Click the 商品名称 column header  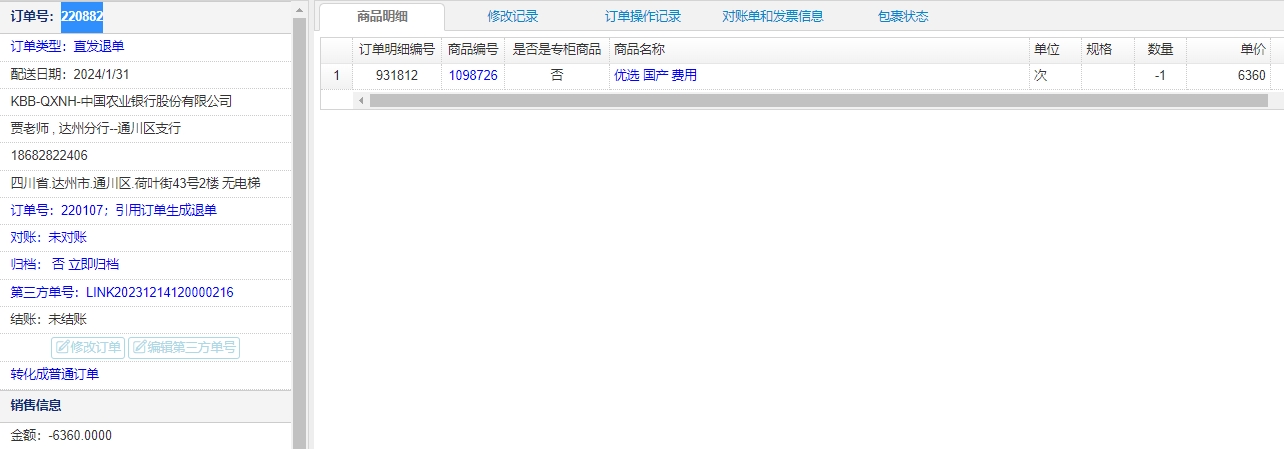[x=819, y=49]
